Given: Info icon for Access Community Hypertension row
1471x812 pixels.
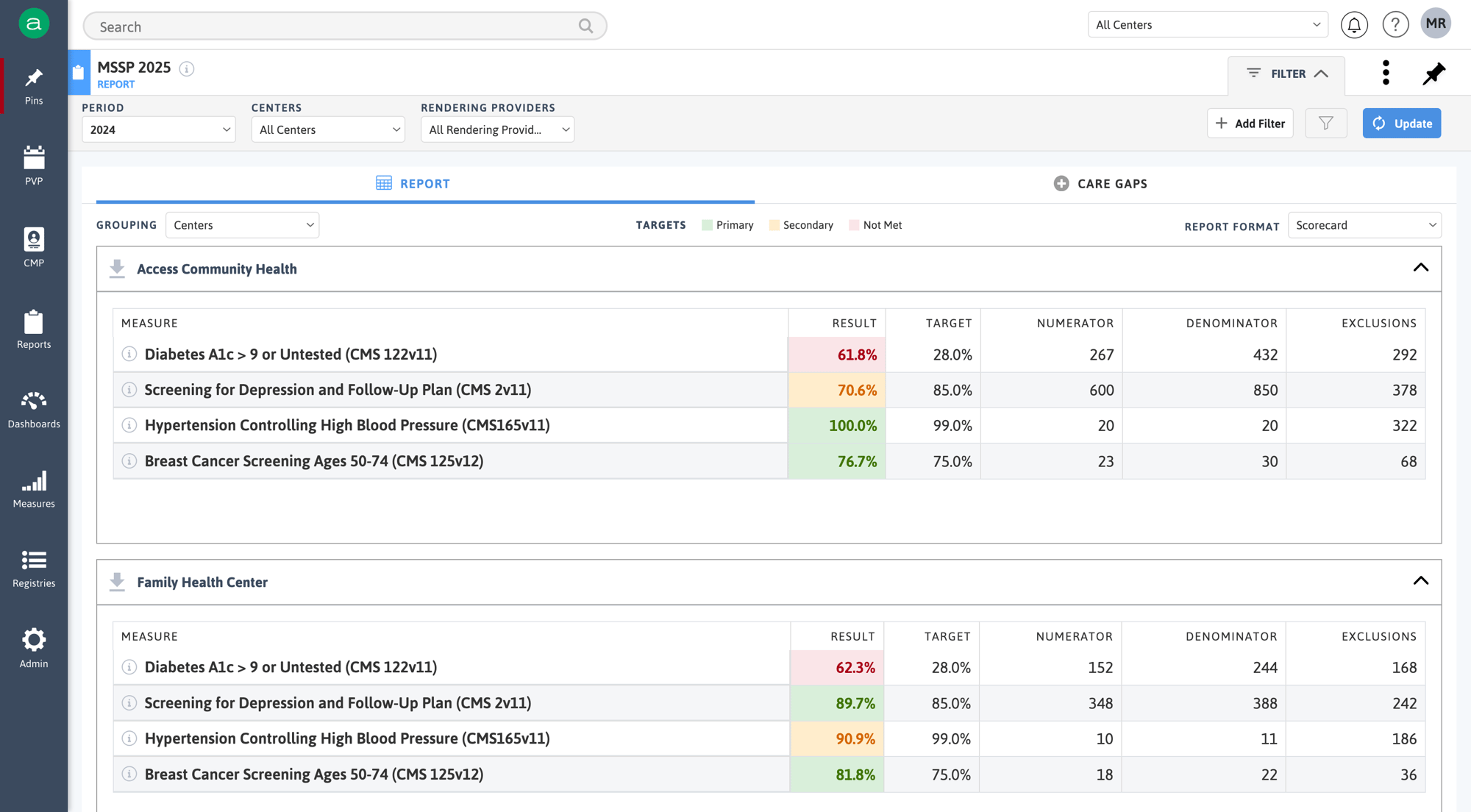Looking at the screenshot, I should [x=129, y=425].
